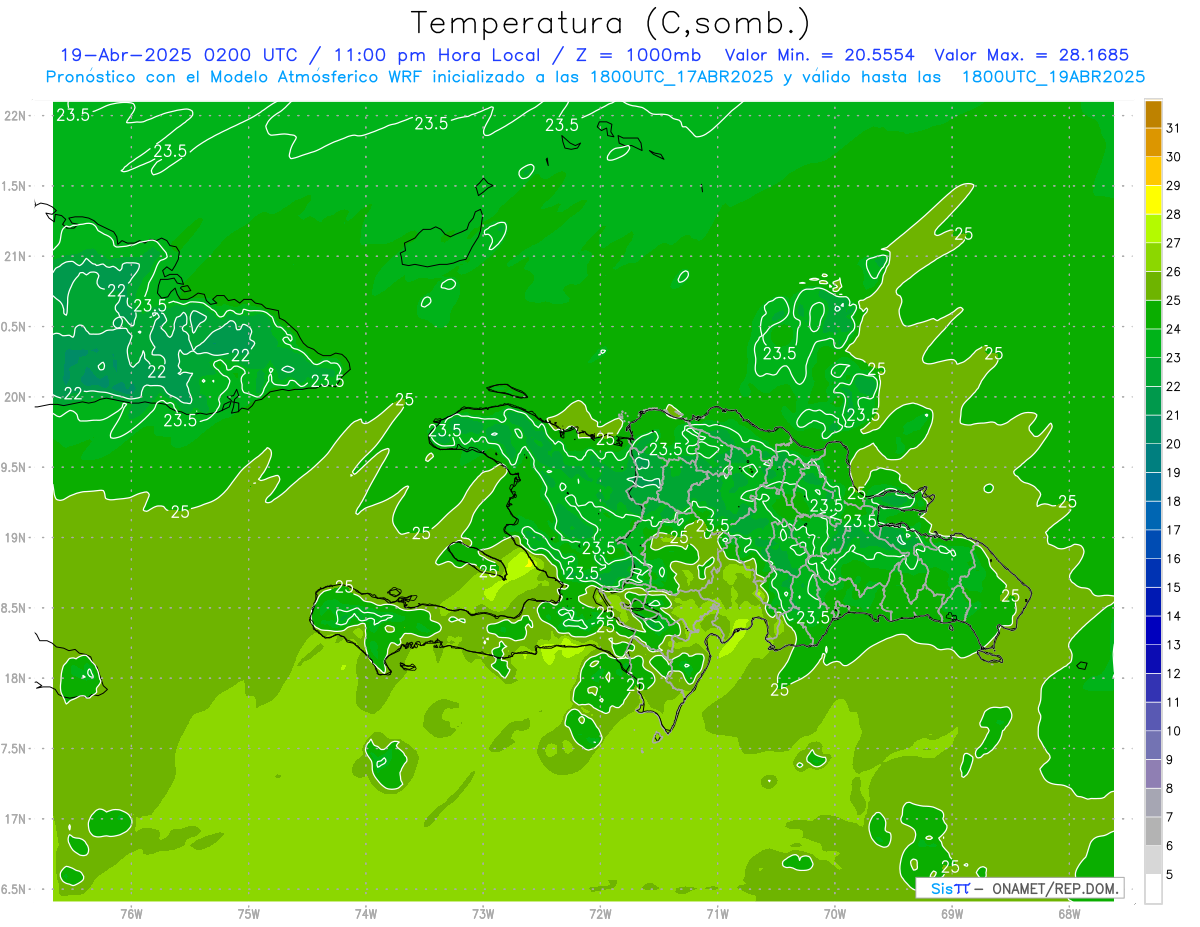Pick the yellow swatch between 28 and 29
Image resolution: width=1200 pixels, height=927 pixels.
1153,200
